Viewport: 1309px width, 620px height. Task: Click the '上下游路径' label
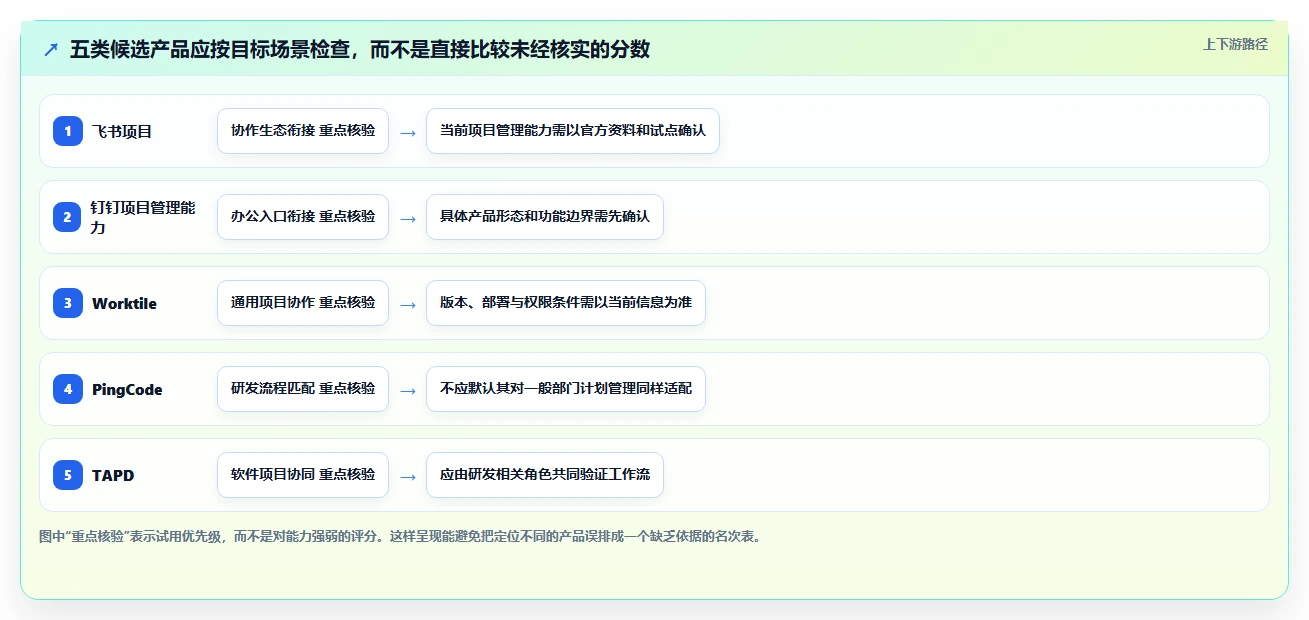1235,44
